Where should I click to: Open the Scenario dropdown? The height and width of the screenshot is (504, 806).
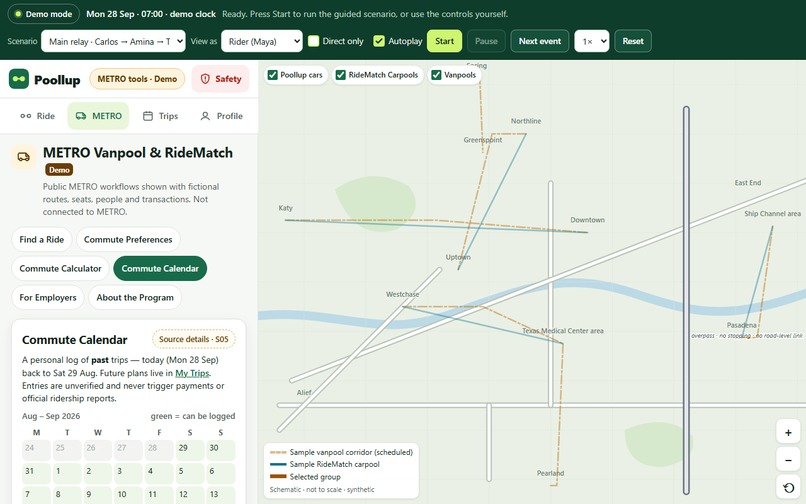click(113, 41)
